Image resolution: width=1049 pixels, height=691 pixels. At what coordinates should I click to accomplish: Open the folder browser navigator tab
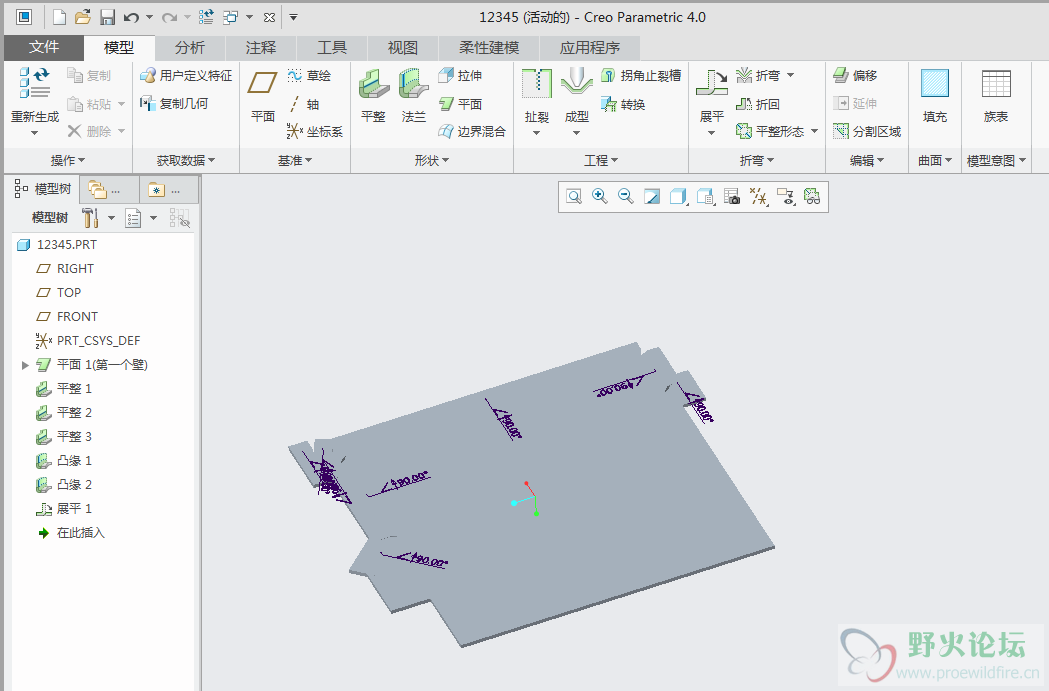pos(109,191)
